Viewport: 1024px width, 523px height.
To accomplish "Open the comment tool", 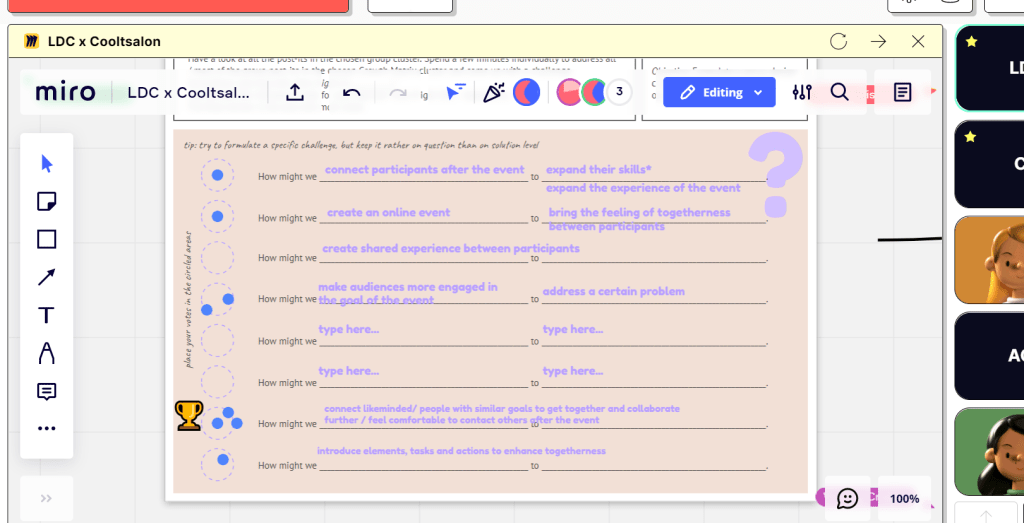I will [46, 391].
